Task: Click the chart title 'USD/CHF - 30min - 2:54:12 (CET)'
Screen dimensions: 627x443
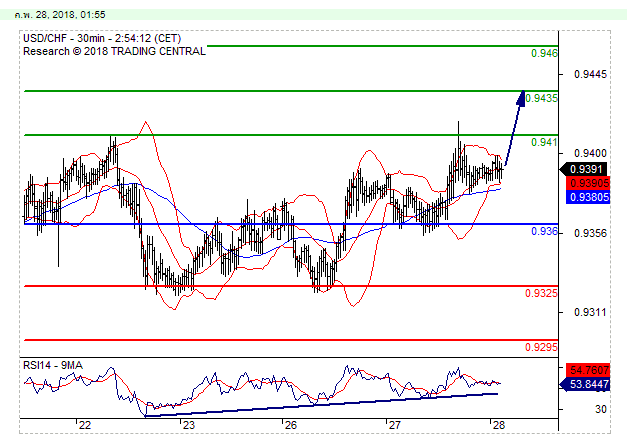Action: [x=102, y=38]
